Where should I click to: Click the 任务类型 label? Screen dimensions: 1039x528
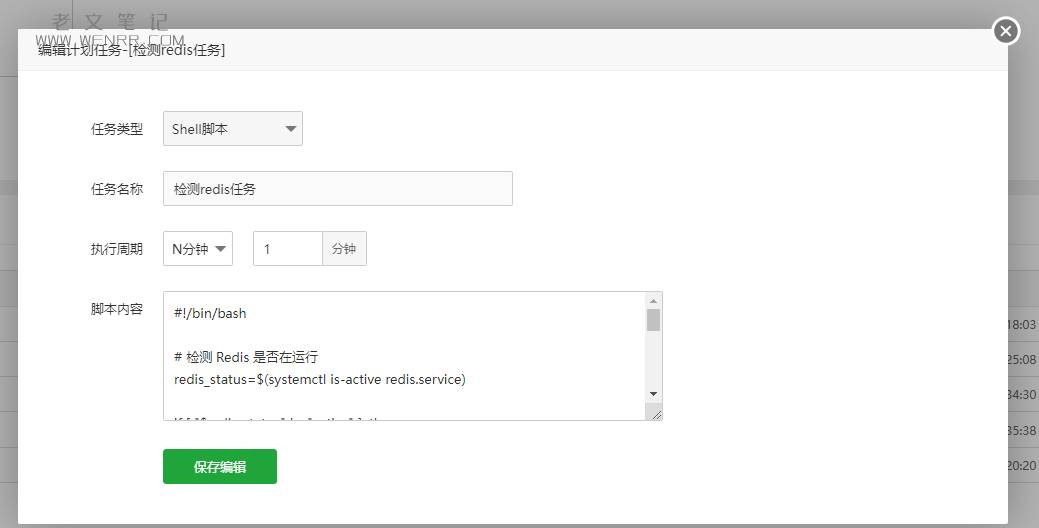point(117,129)
